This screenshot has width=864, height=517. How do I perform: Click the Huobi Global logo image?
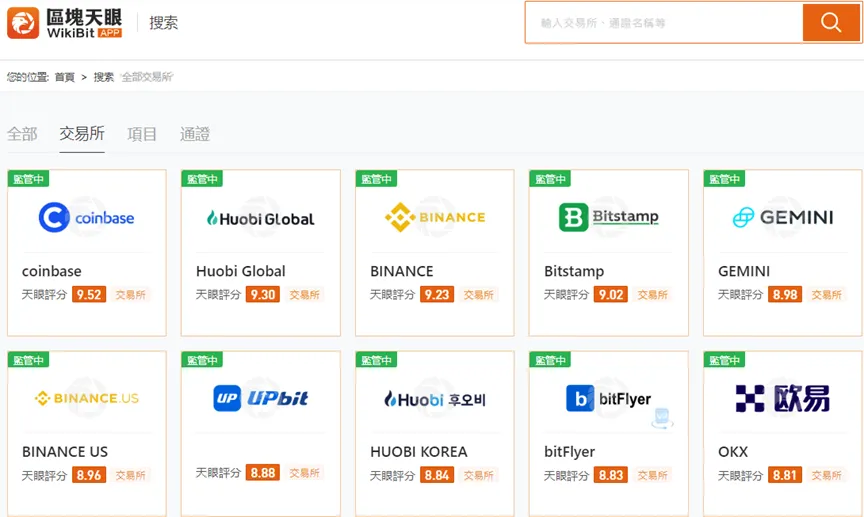[260, 219]
